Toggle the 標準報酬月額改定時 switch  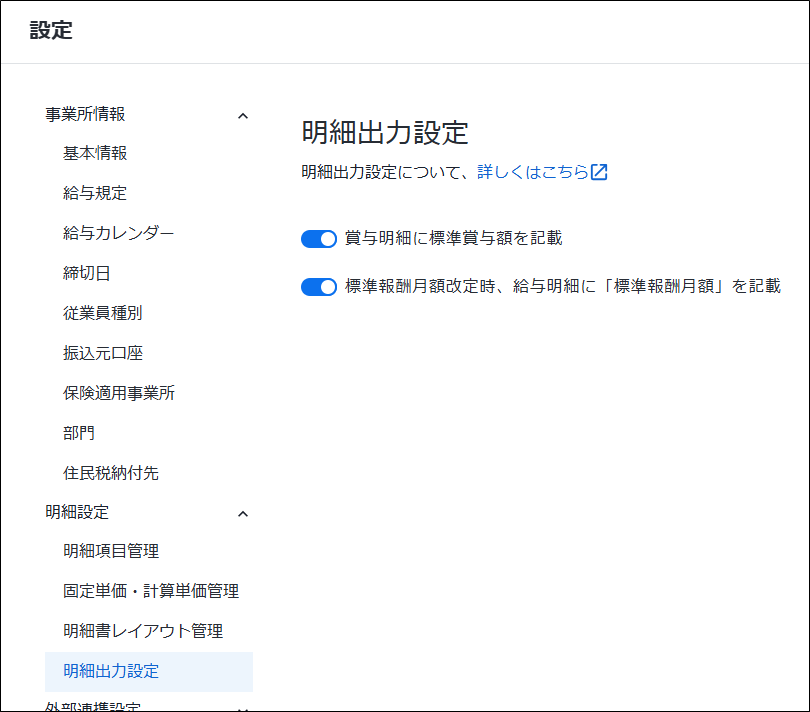pos(319,287)
